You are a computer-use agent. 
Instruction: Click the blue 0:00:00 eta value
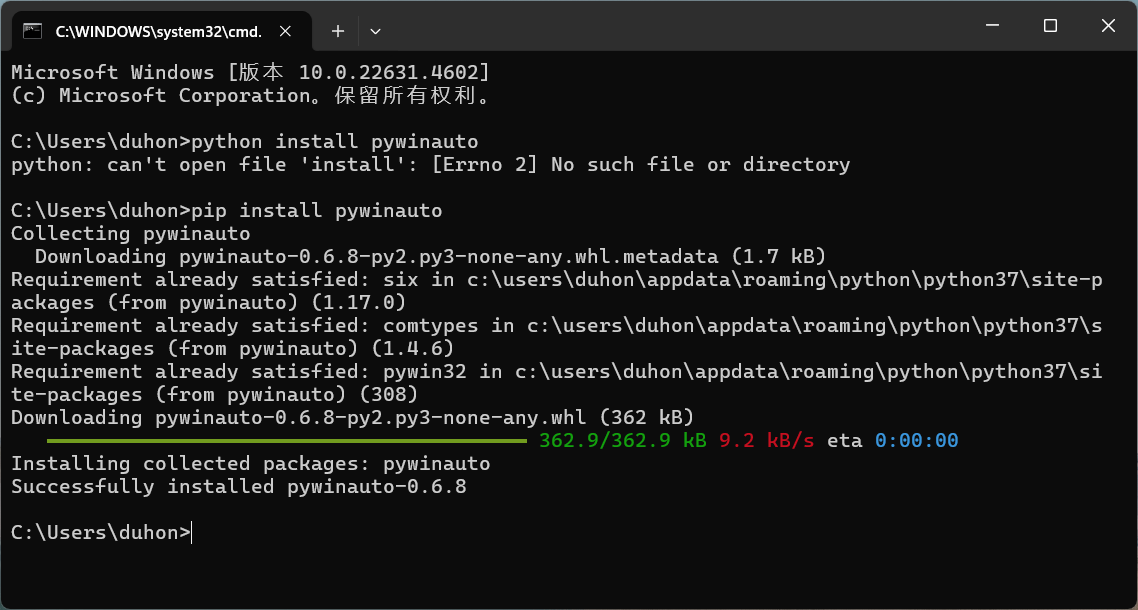pos(917,441)
